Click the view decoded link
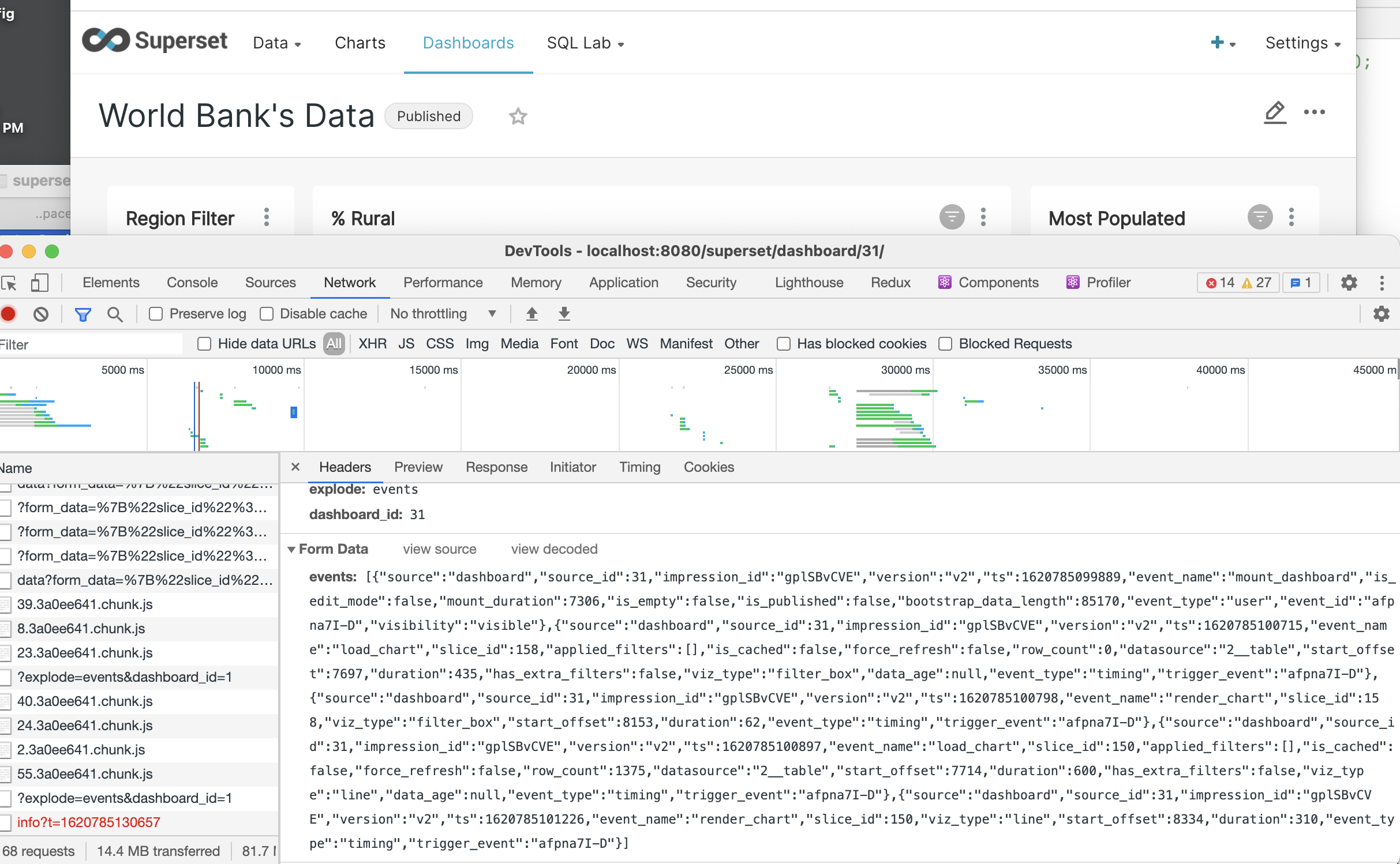 554,549
